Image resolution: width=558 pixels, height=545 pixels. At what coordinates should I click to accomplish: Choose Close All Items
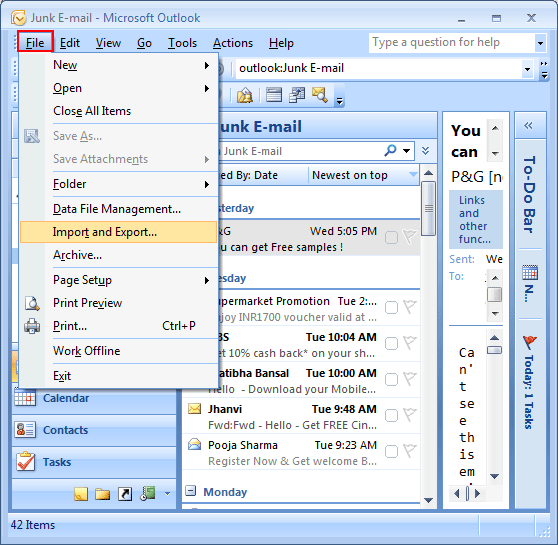(x=119, y=111)
